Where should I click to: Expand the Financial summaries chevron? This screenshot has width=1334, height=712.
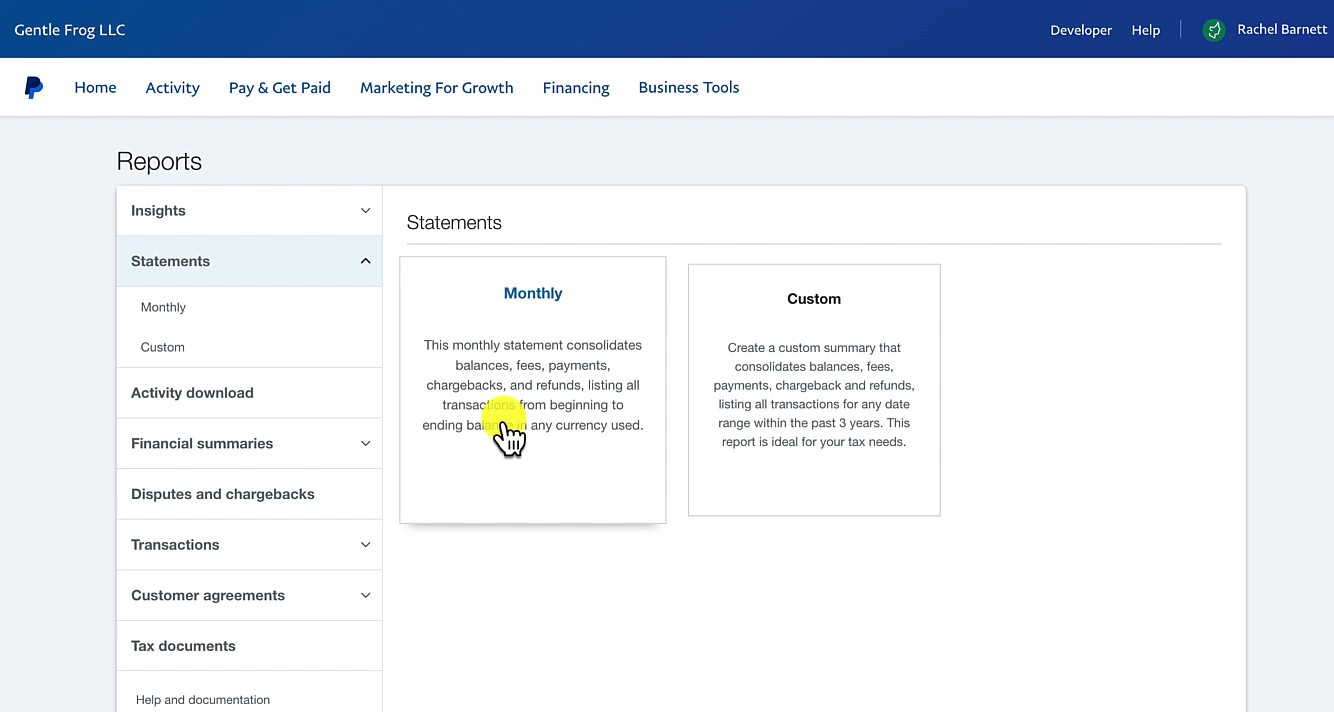365,444
